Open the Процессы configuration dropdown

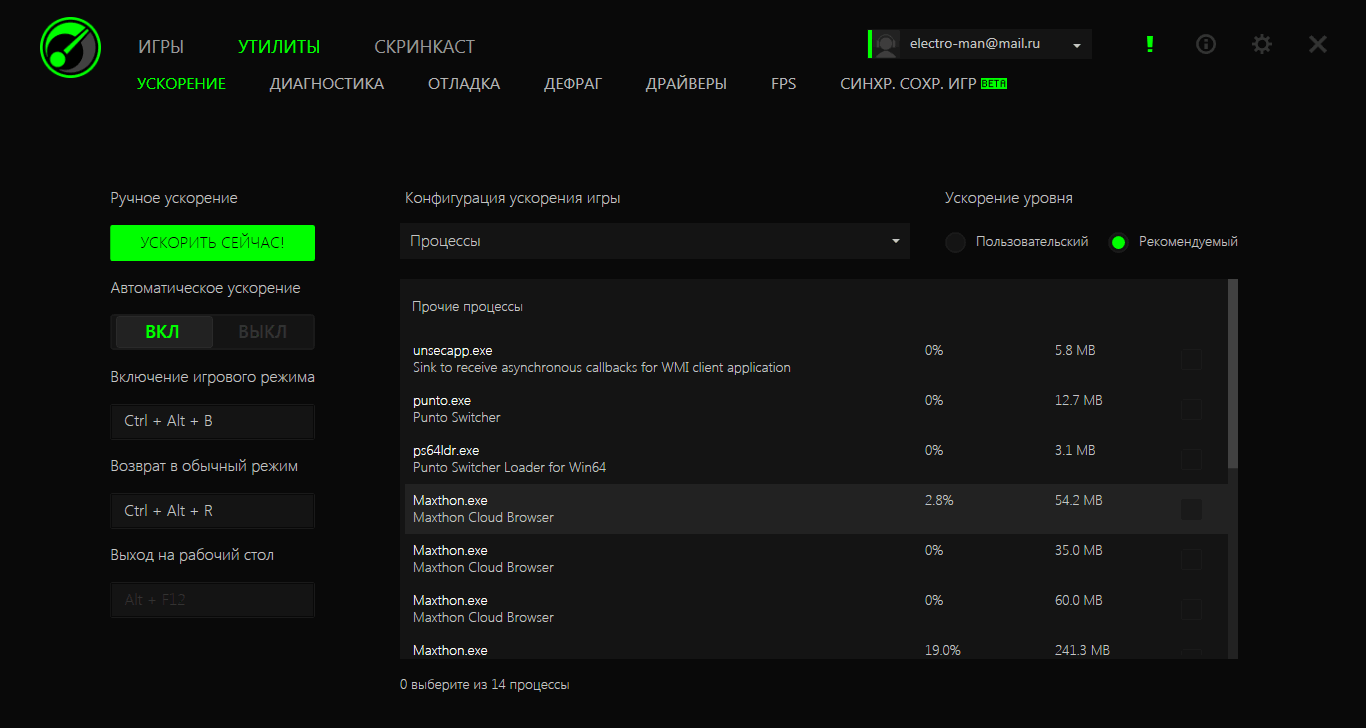655,241
